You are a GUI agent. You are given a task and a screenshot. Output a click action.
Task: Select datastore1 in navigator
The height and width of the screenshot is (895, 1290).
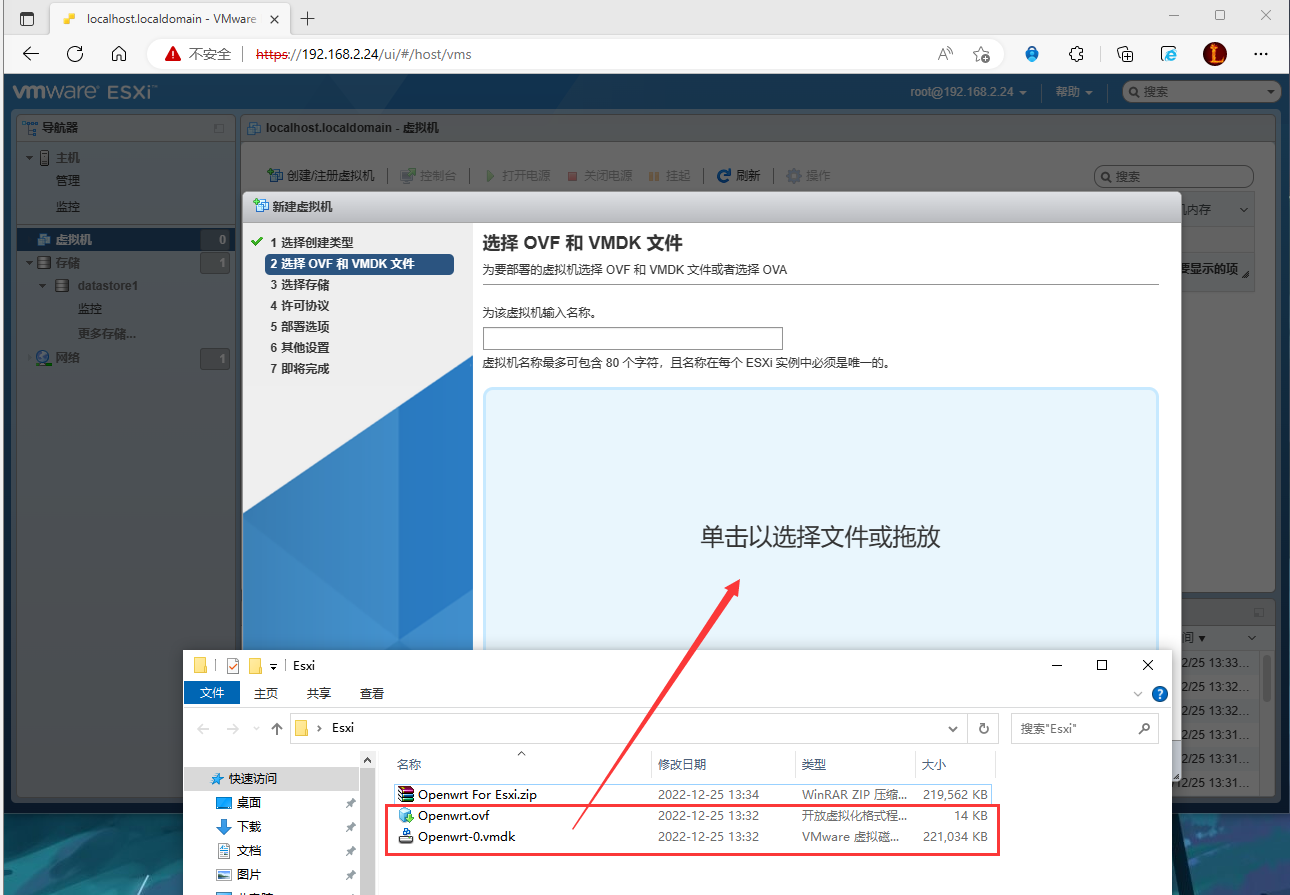pyautogui.click(x=107, y=286)
